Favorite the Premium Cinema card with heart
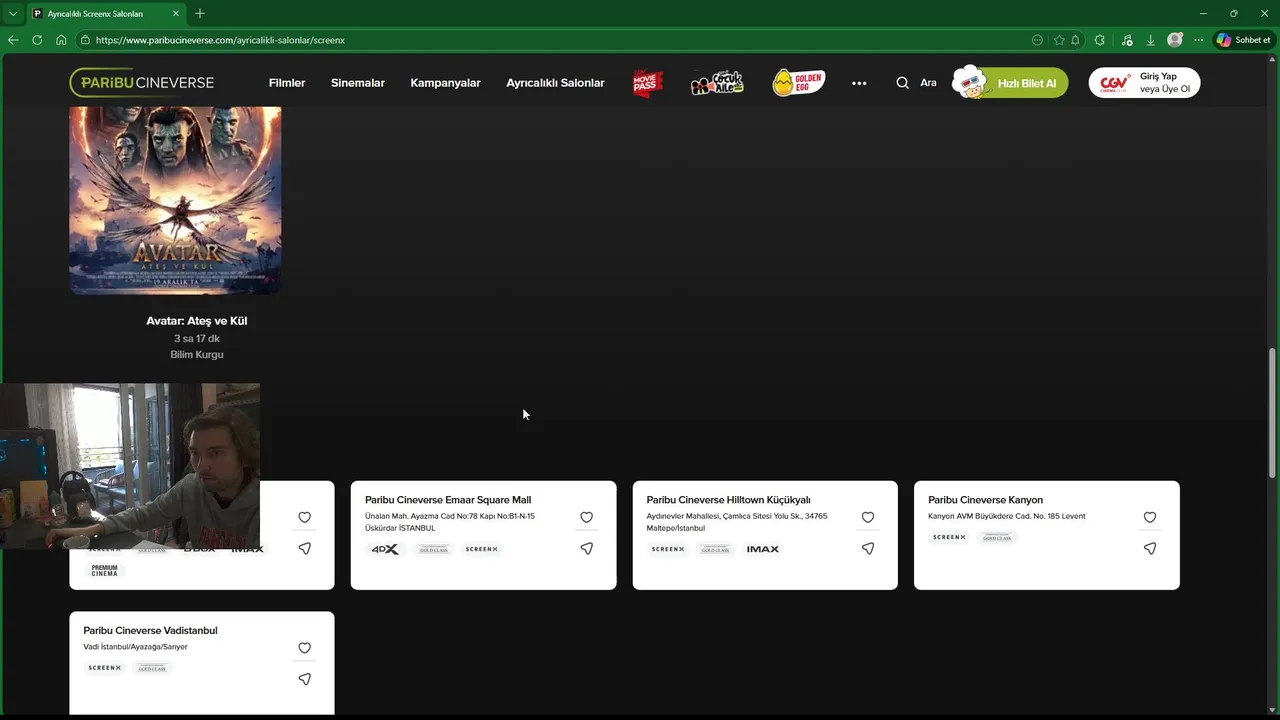The image size is (1280, 720). click(x=305, y=517)
